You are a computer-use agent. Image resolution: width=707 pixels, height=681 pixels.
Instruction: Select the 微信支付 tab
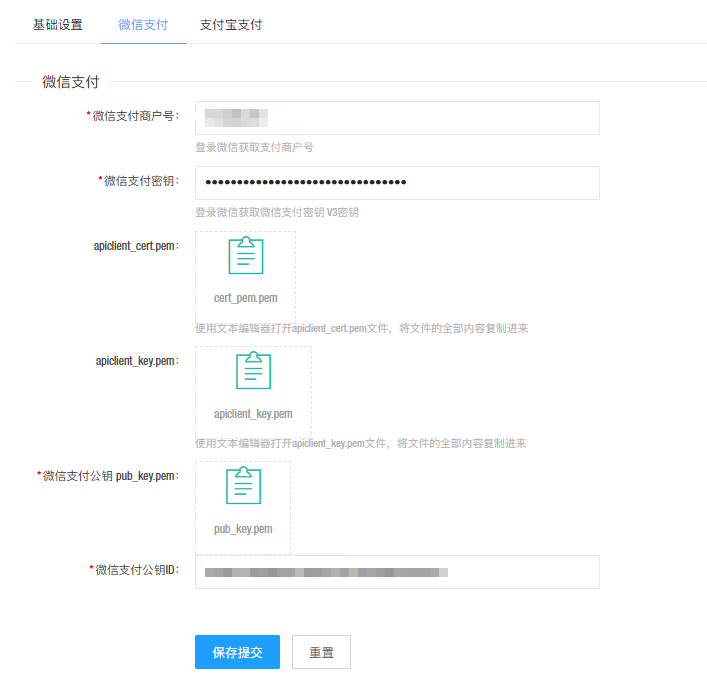(143, 25)
